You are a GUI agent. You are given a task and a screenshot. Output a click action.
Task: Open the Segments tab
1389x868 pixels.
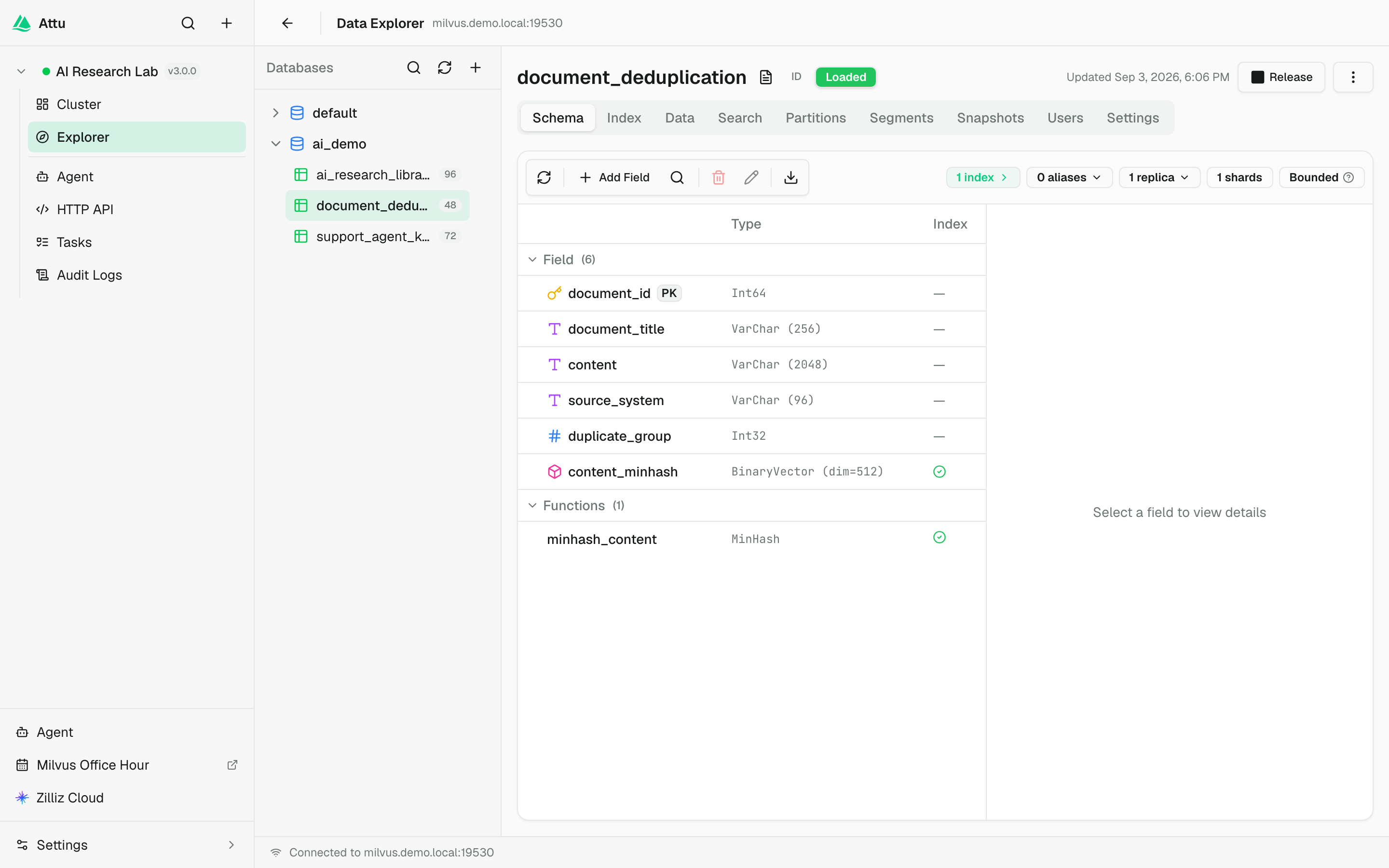coord(901,118)
